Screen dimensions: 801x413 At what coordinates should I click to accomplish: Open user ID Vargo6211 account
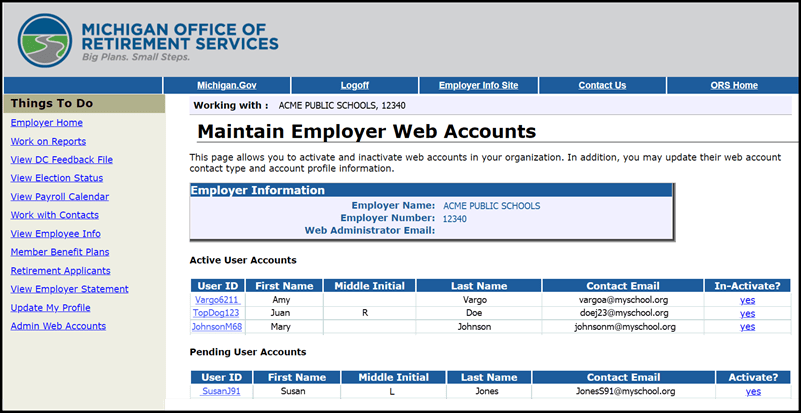[x=216, y=299]
